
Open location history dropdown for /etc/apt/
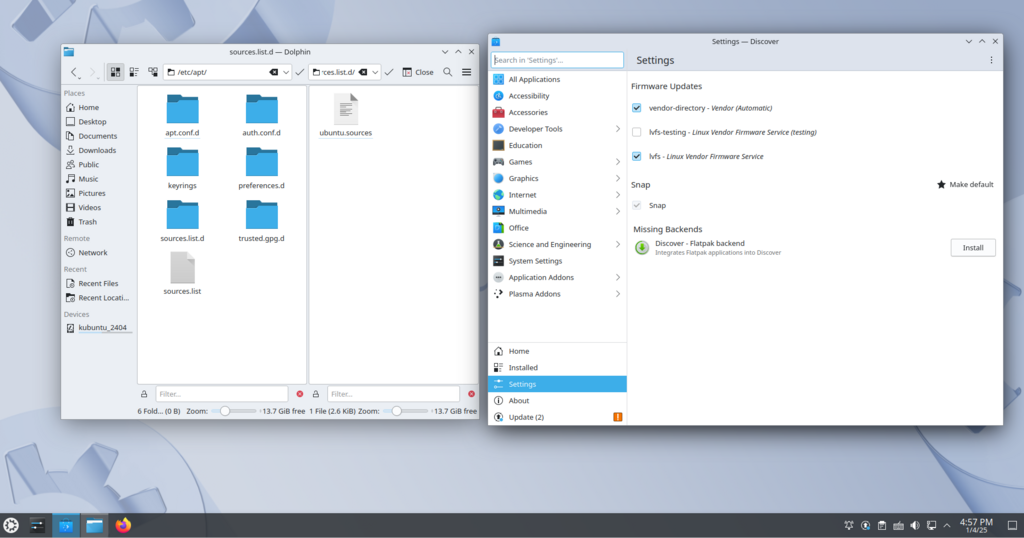click(286, 72)
